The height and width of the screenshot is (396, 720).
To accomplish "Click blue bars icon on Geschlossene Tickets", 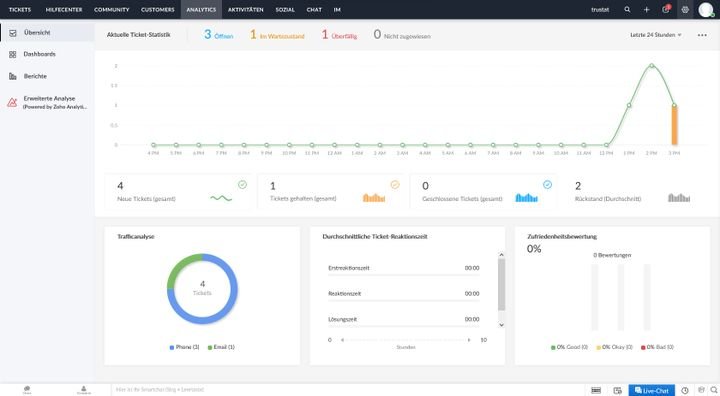I will point(526,198).
